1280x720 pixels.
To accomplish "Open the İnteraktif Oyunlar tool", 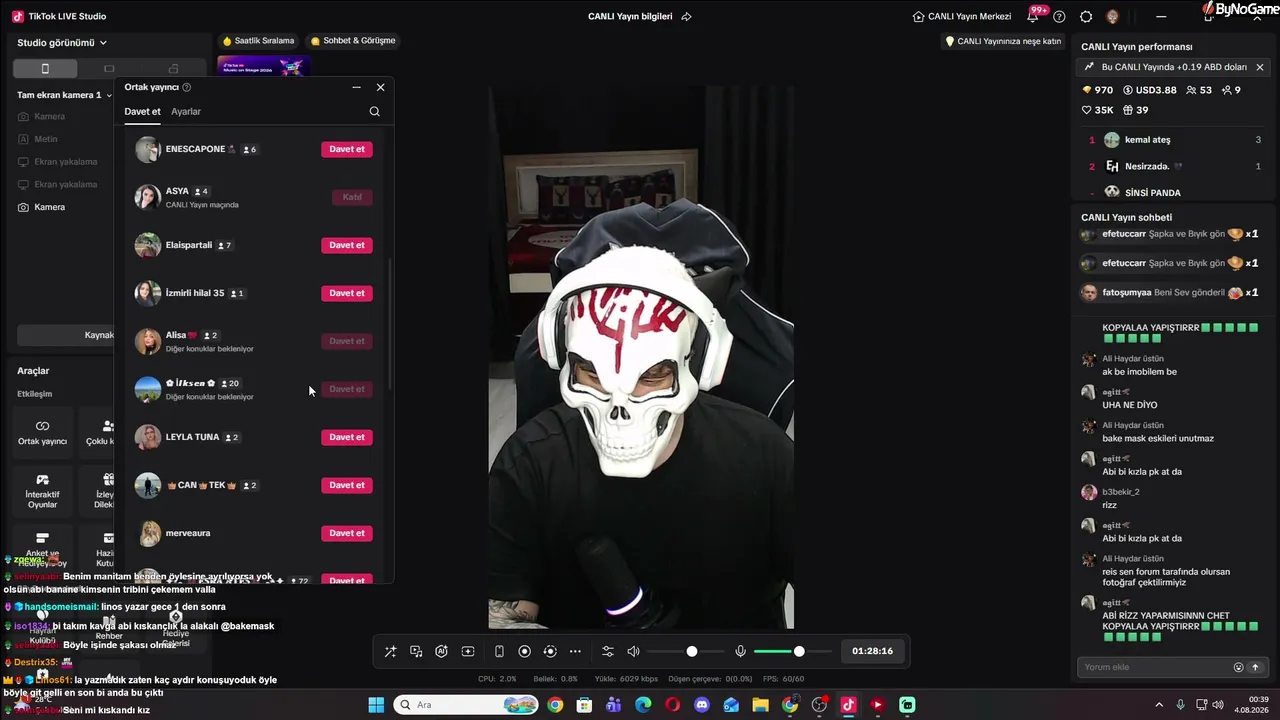I will [x=42, y=491].
